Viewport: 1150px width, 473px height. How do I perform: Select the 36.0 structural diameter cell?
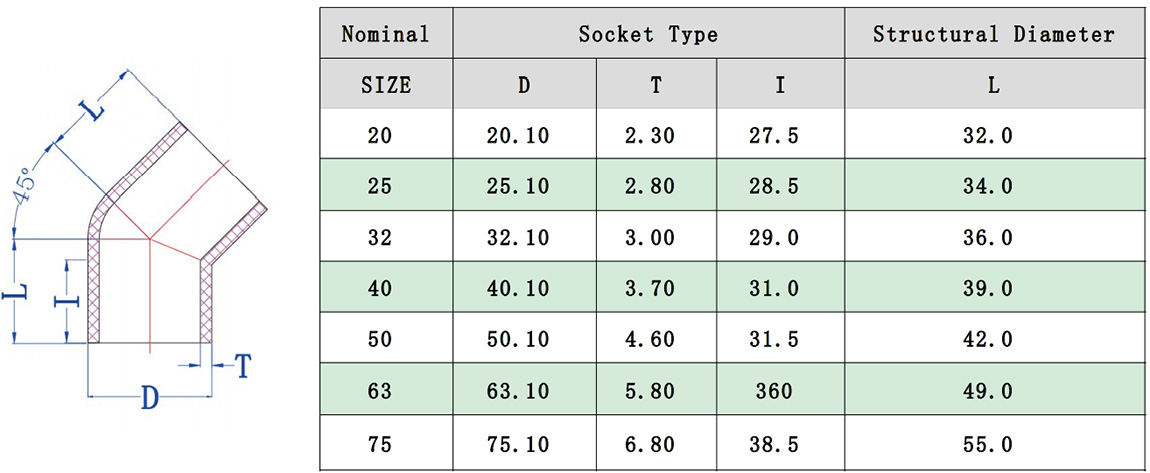pyautogui.click(x=993, y=238)
